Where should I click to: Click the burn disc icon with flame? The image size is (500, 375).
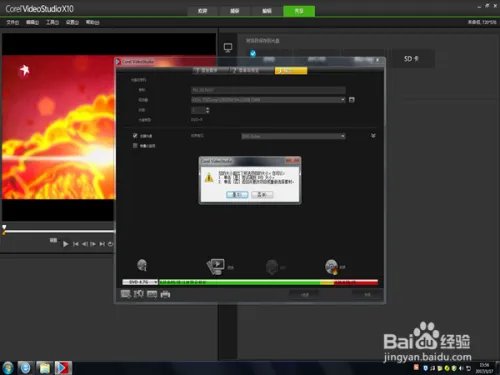click(332, 267)
